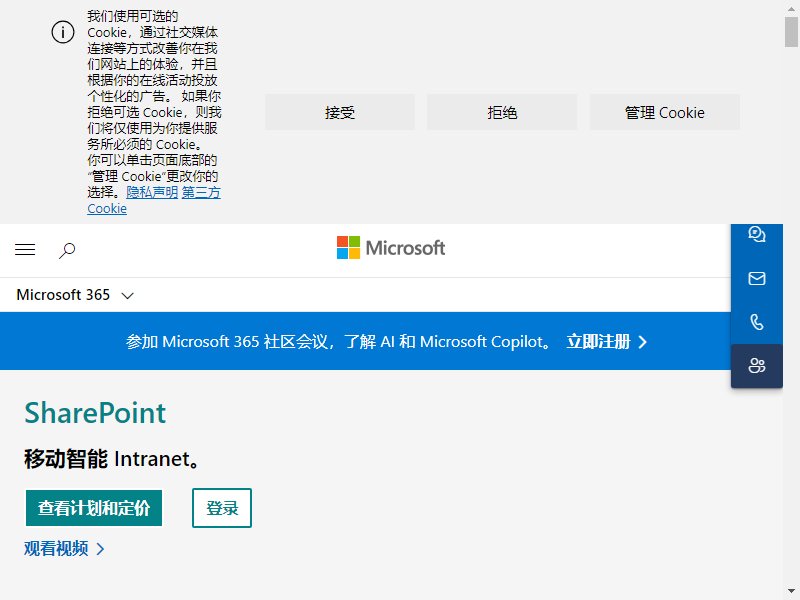Click the 拒绝 cookie button
800x600 pixels.
[502, 112]
